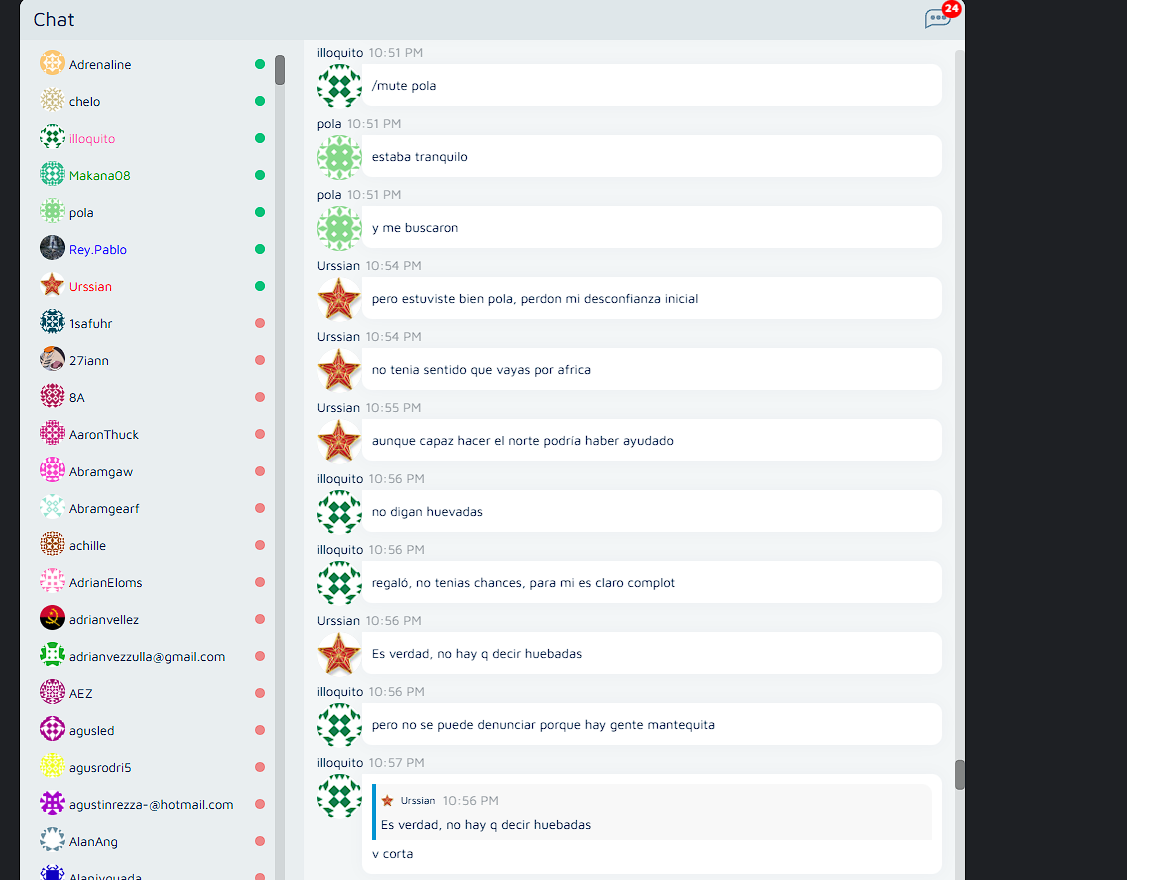Click the quoted Urssian message block

click(x=652, y=813)
